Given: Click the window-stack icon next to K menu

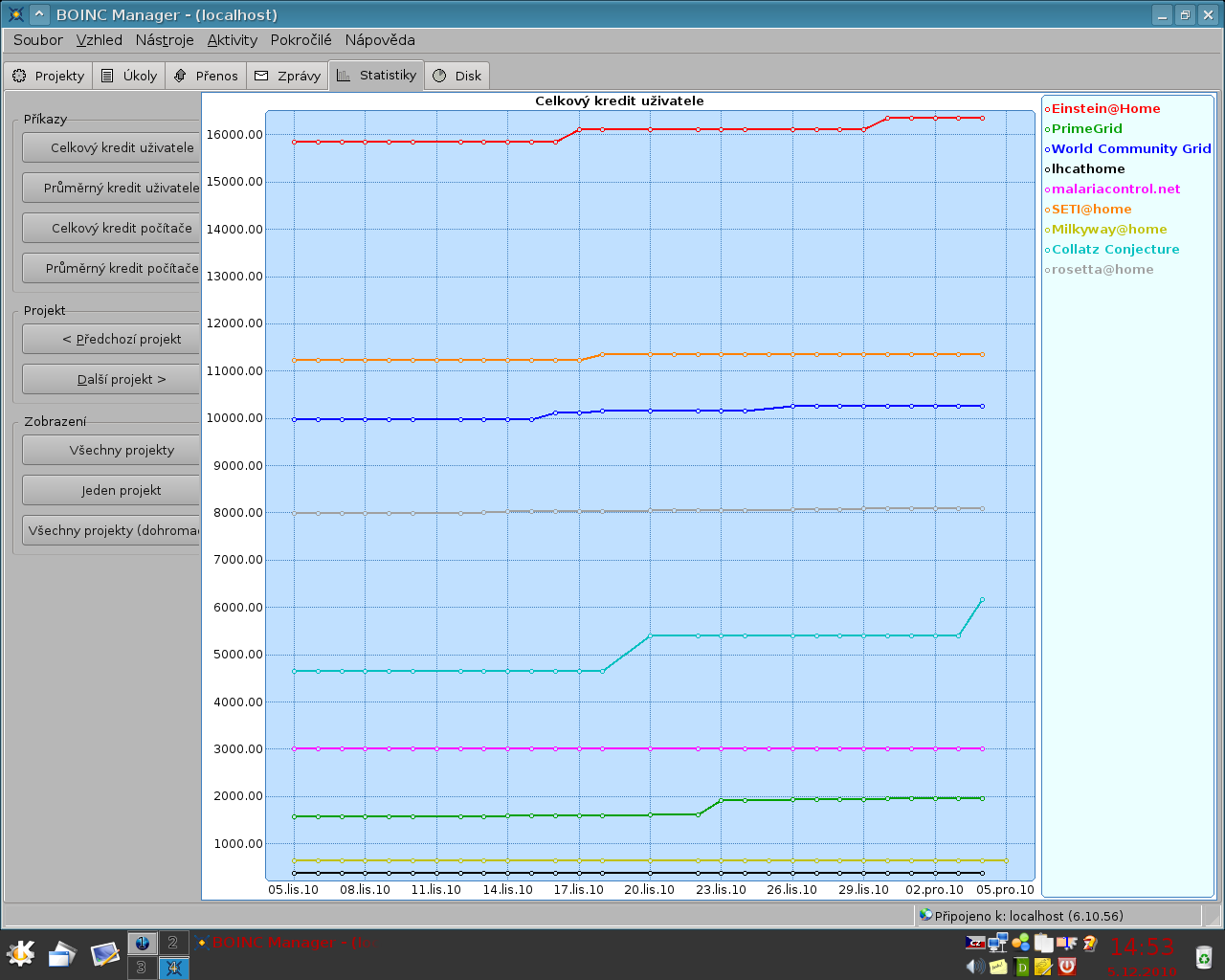Looking at the screenshot, I should pyautogui.click(x=62, y=954).
